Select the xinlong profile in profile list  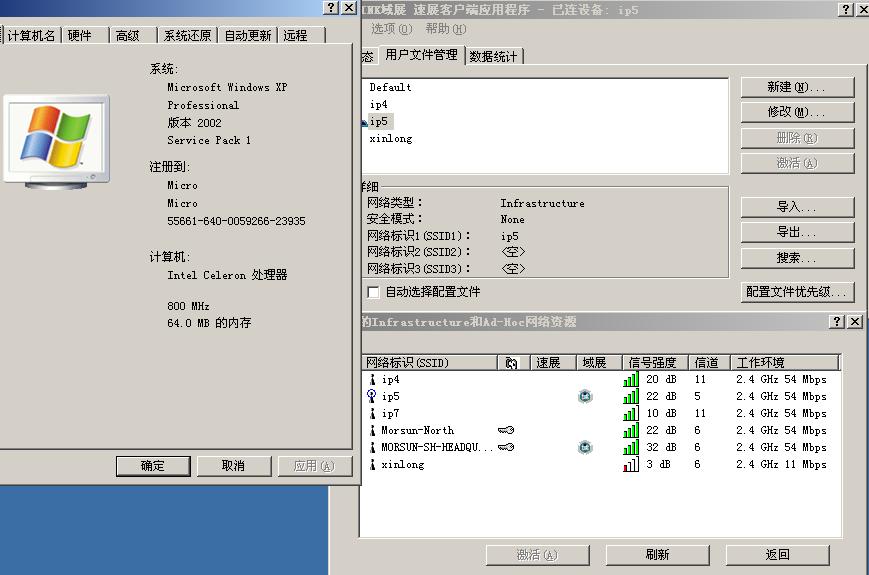(x=391, y=139)
